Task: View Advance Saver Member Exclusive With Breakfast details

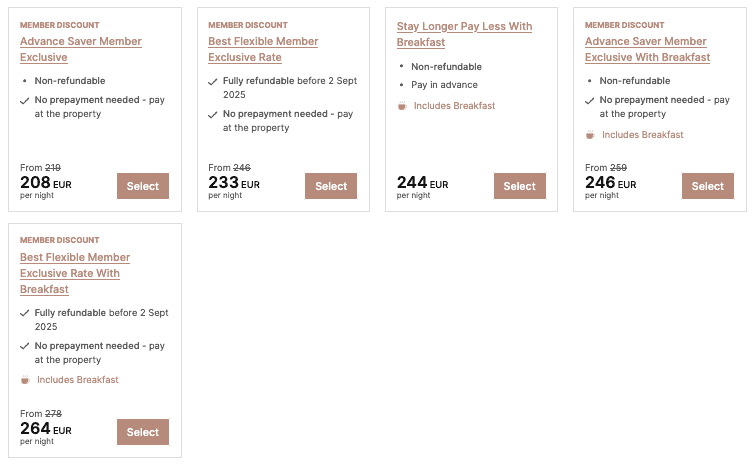Action: [x=647, y=49]
